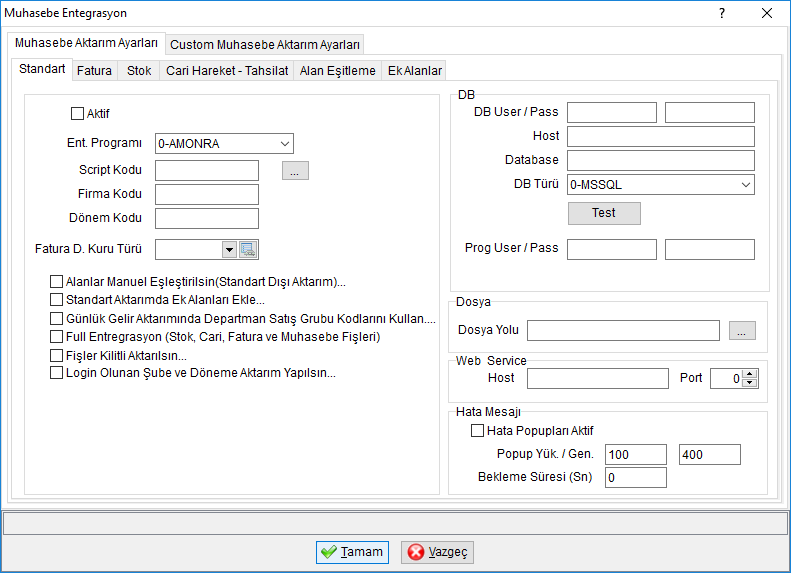791x573 pixels.
Task: Enable Günlük Gelir Aktarımında Departman Satış Grubu option
Action: 56,319
